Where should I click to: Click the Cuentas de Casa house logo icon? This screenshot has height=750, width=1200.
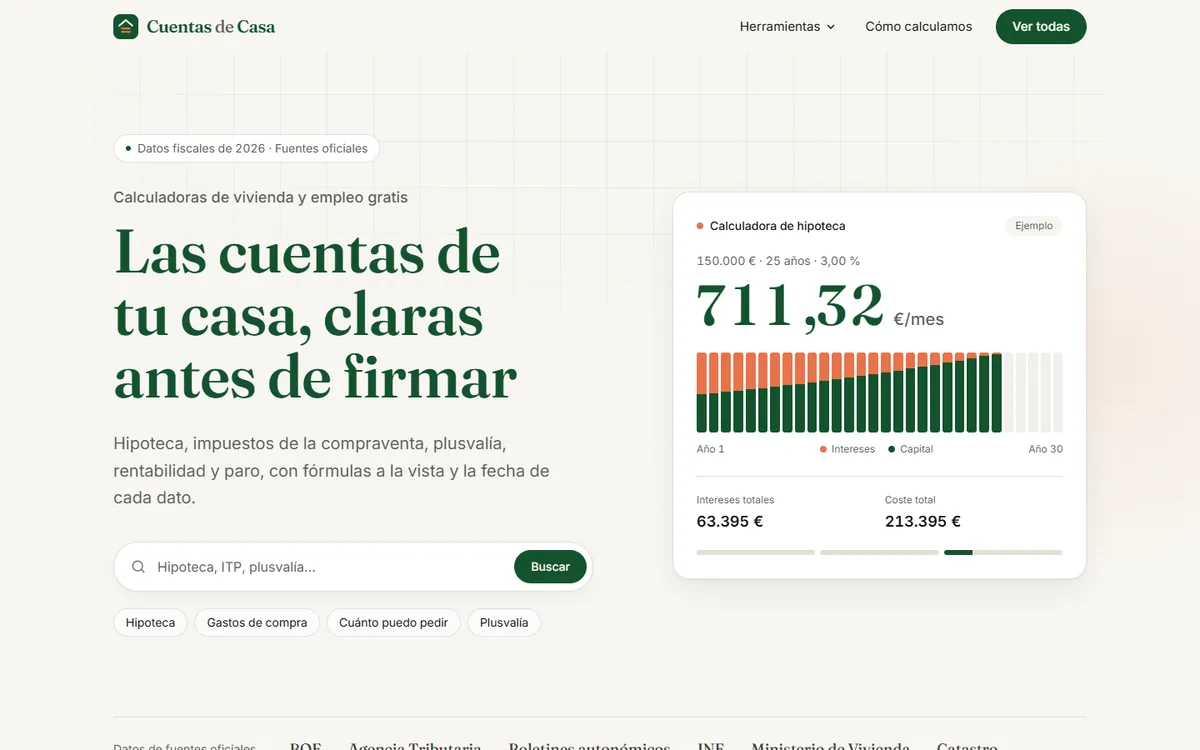(x=126, y=27)
